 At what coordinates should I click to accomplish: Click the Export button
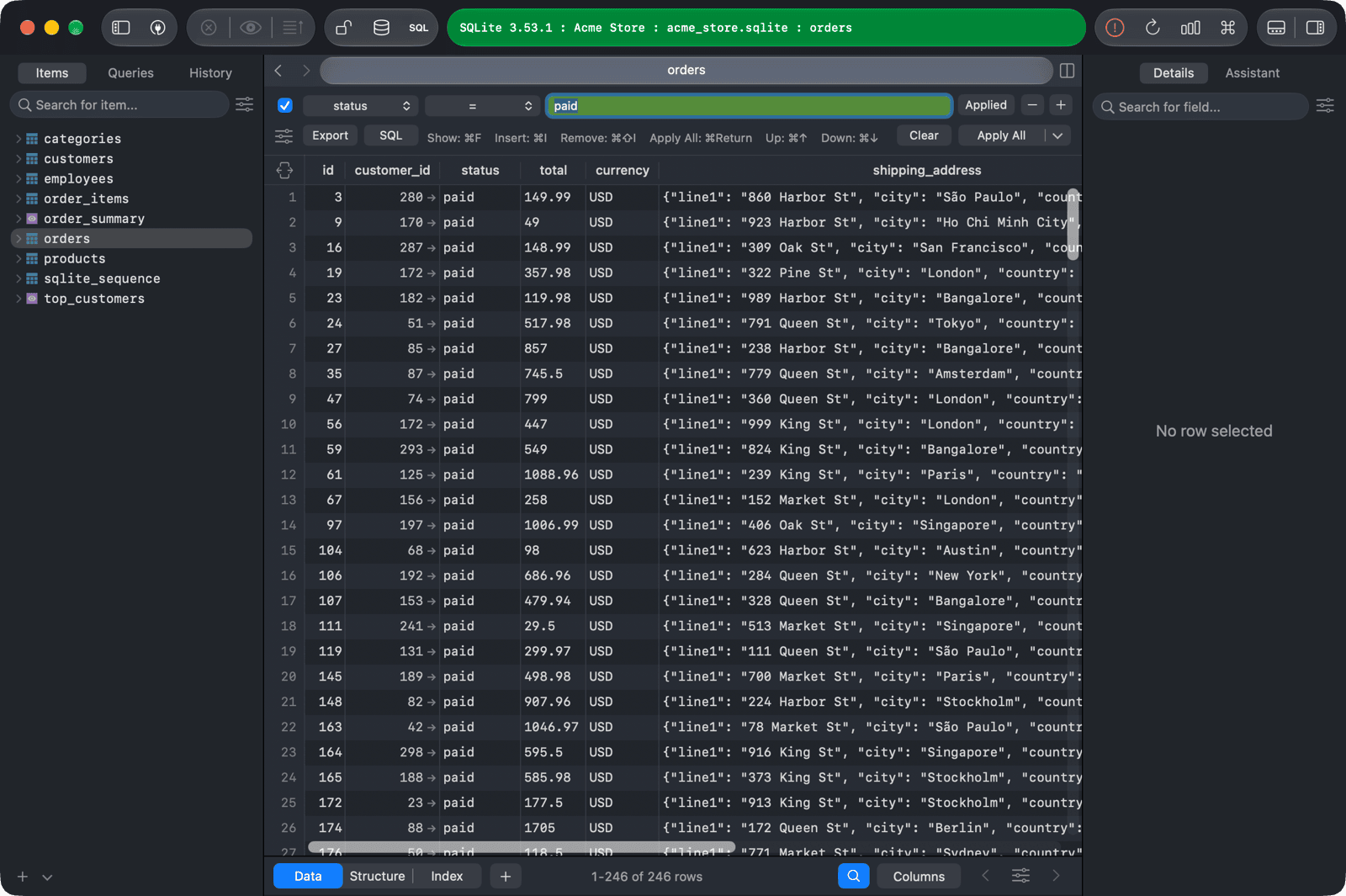(x=330, y=135)
